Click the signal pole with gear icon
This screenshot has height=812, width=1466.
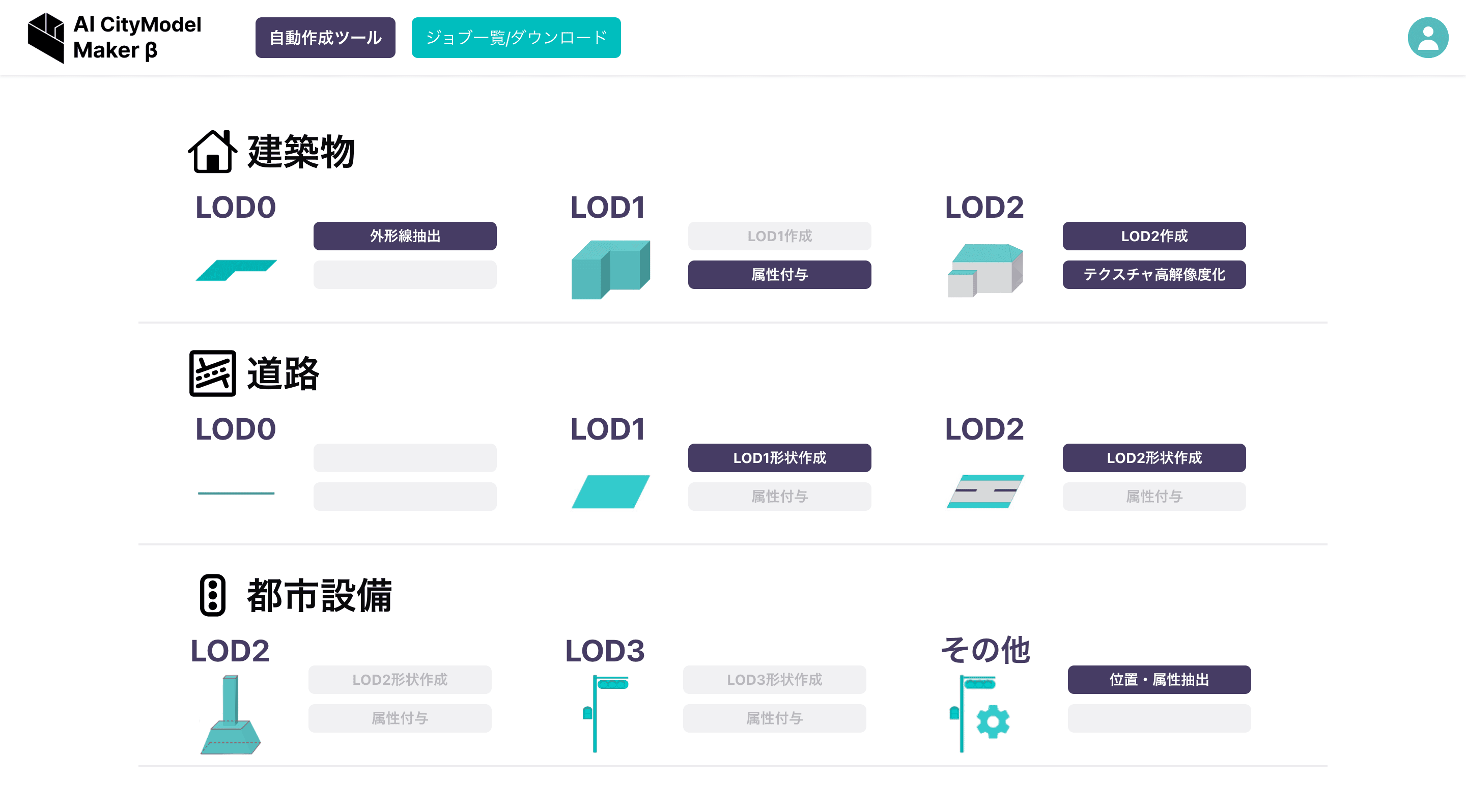tap(979, 714)
